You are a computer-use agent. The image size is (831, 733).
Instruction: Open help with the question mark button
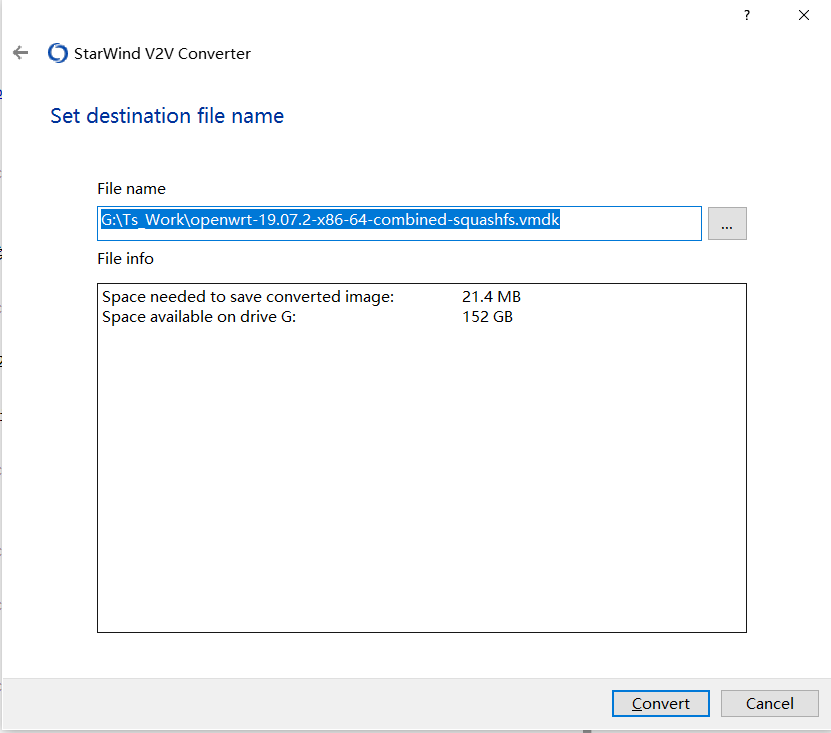pos(746,15)
